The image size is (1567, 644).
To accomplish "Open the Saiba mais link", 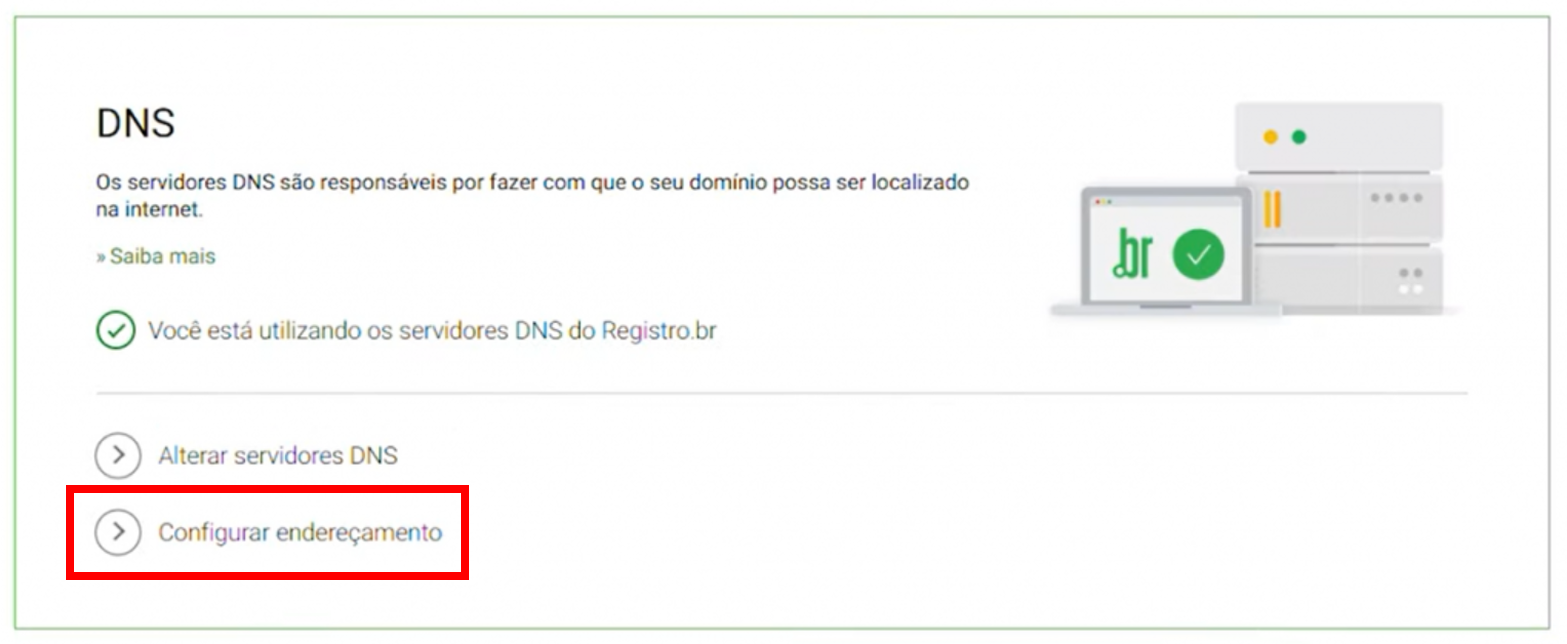I will [x=156, y=256].
